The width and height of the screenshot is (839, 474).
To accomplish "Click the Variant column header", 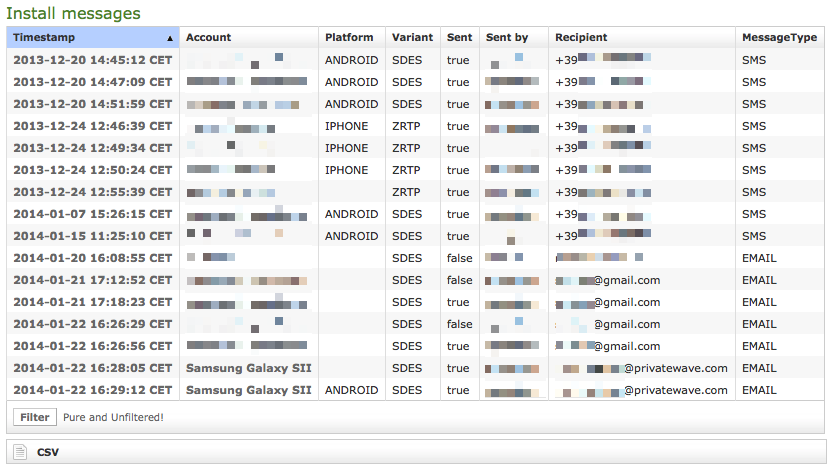I will point(412,38).
